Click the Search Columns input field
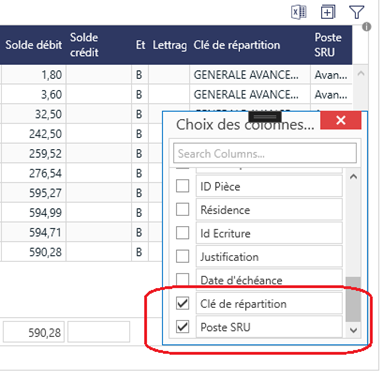383x381 pixels. [x=265, y=153]
